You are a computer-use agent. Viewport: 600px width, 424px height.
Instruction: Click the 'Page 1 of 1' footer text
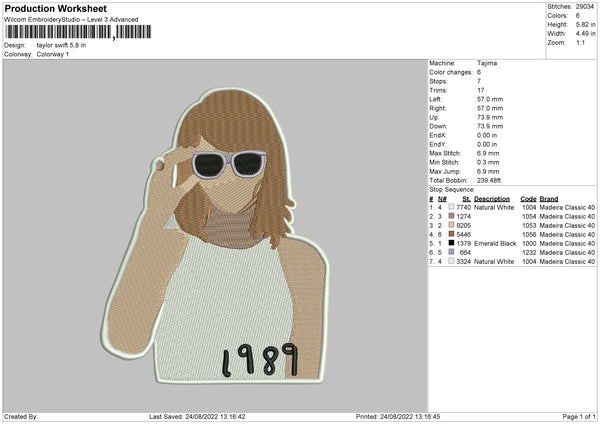(x=579, y=416)
